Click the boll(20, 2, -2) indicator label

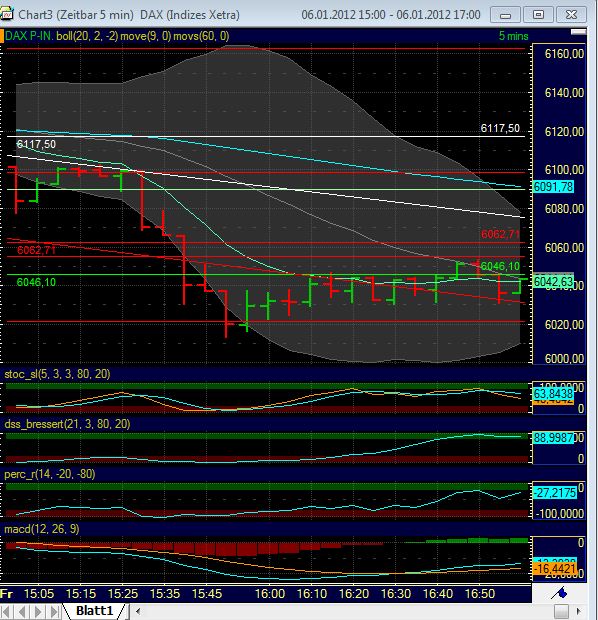[x=87, y=36]
